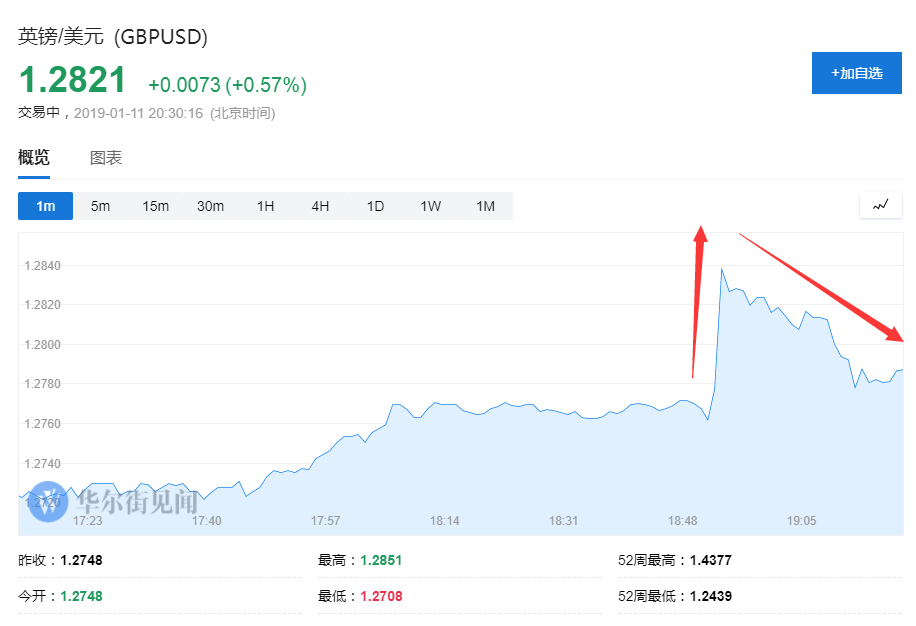Image resolution: width=916 pixels, height=626 pixels.
Task: Open the 图表 chart tab
Action: point(106,158)
